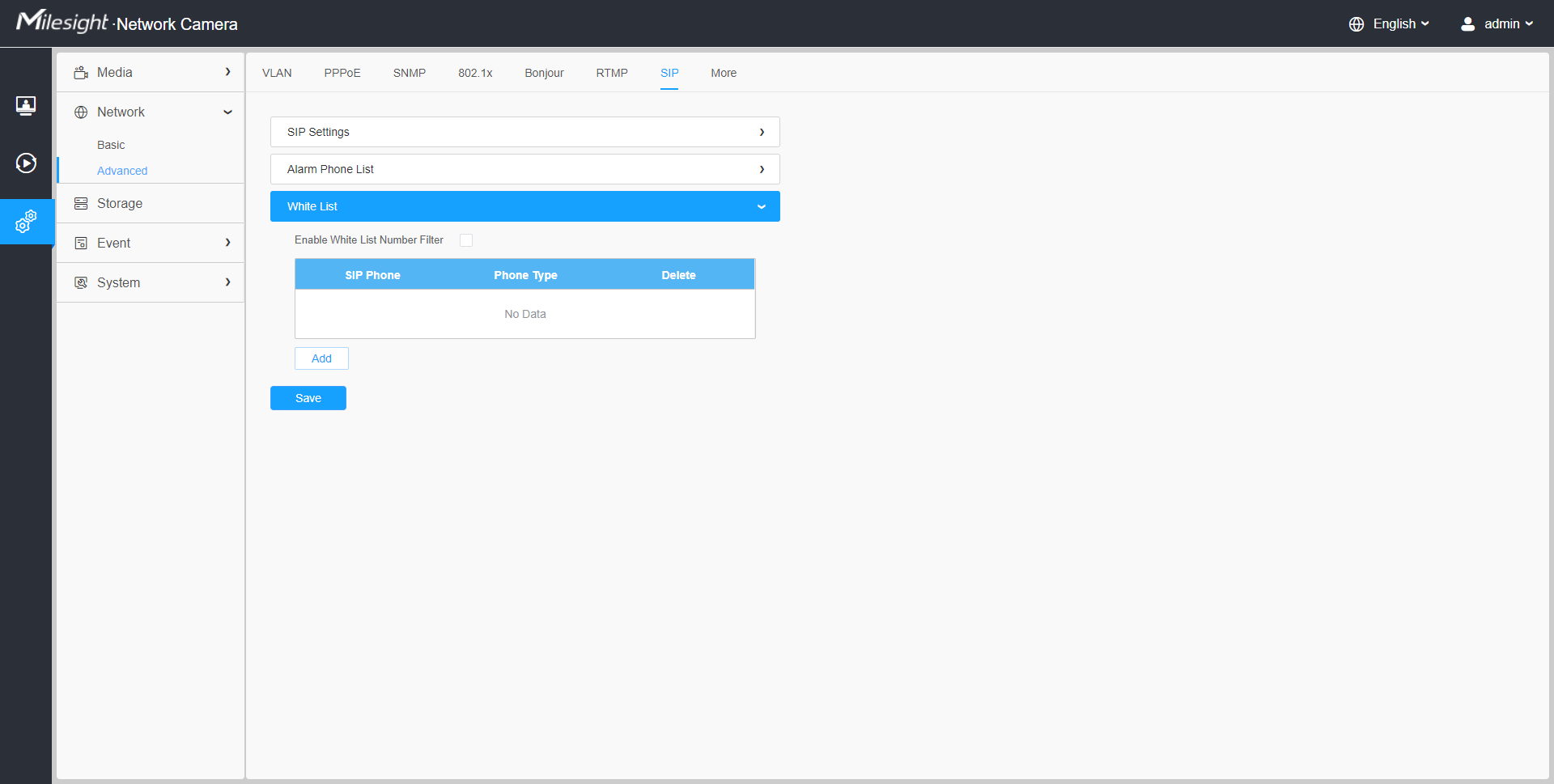Save the White List settings
The width and height of the screenshot is (1554, 784).
(x=308, y=398)
